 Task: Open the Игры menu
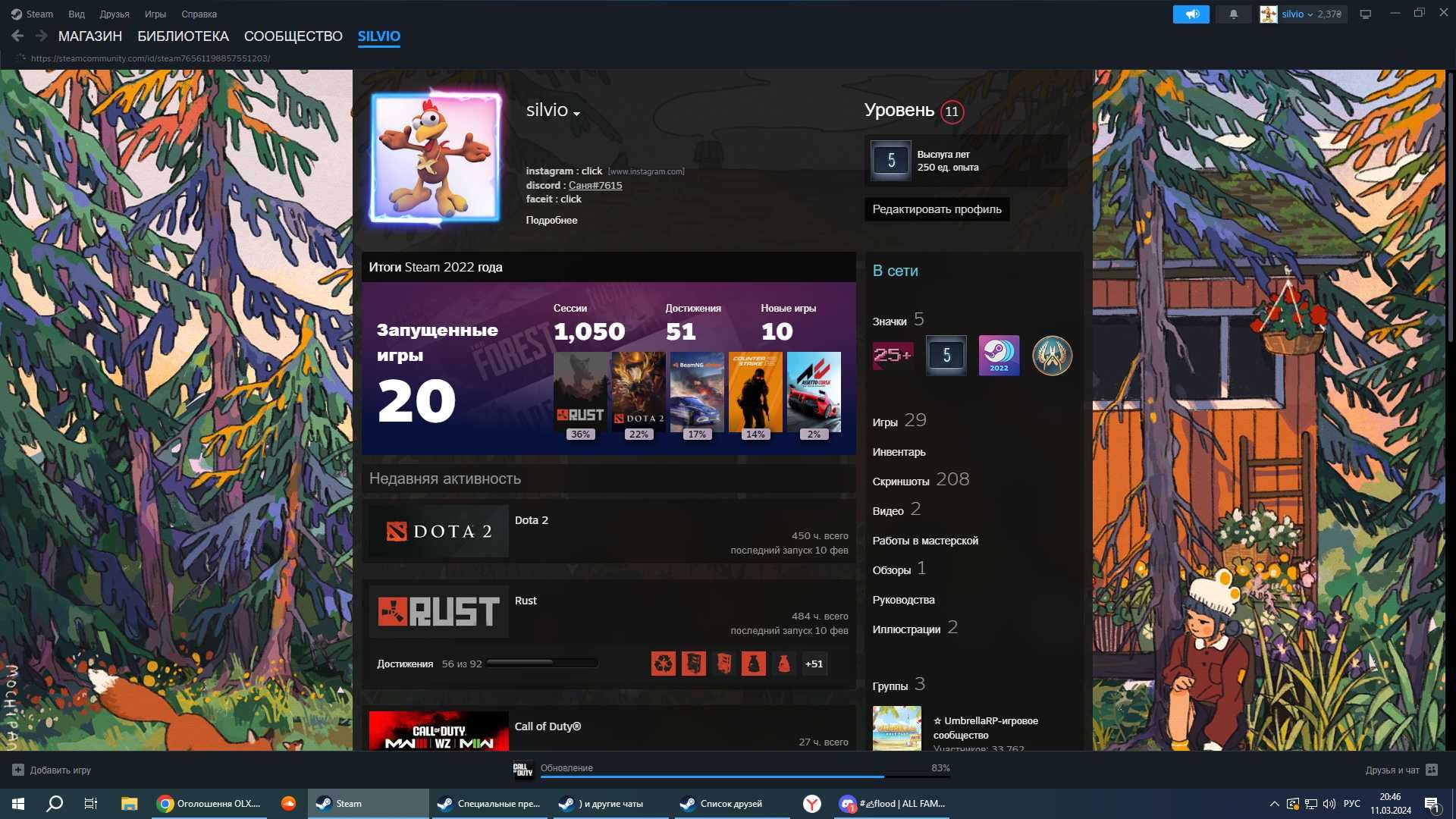pyautogui.click(x=155, y=14)
